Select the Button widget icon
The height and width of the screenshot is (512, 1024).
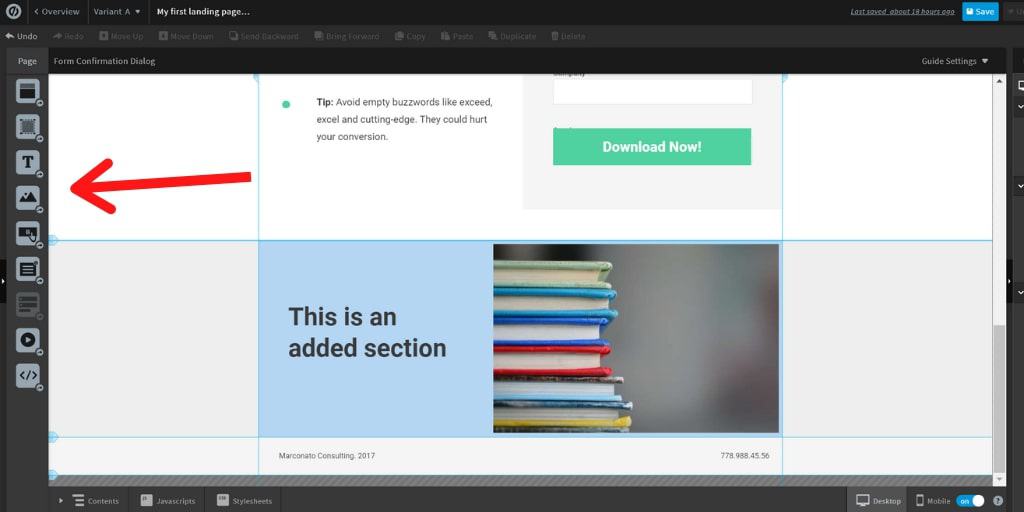[27, 233]
